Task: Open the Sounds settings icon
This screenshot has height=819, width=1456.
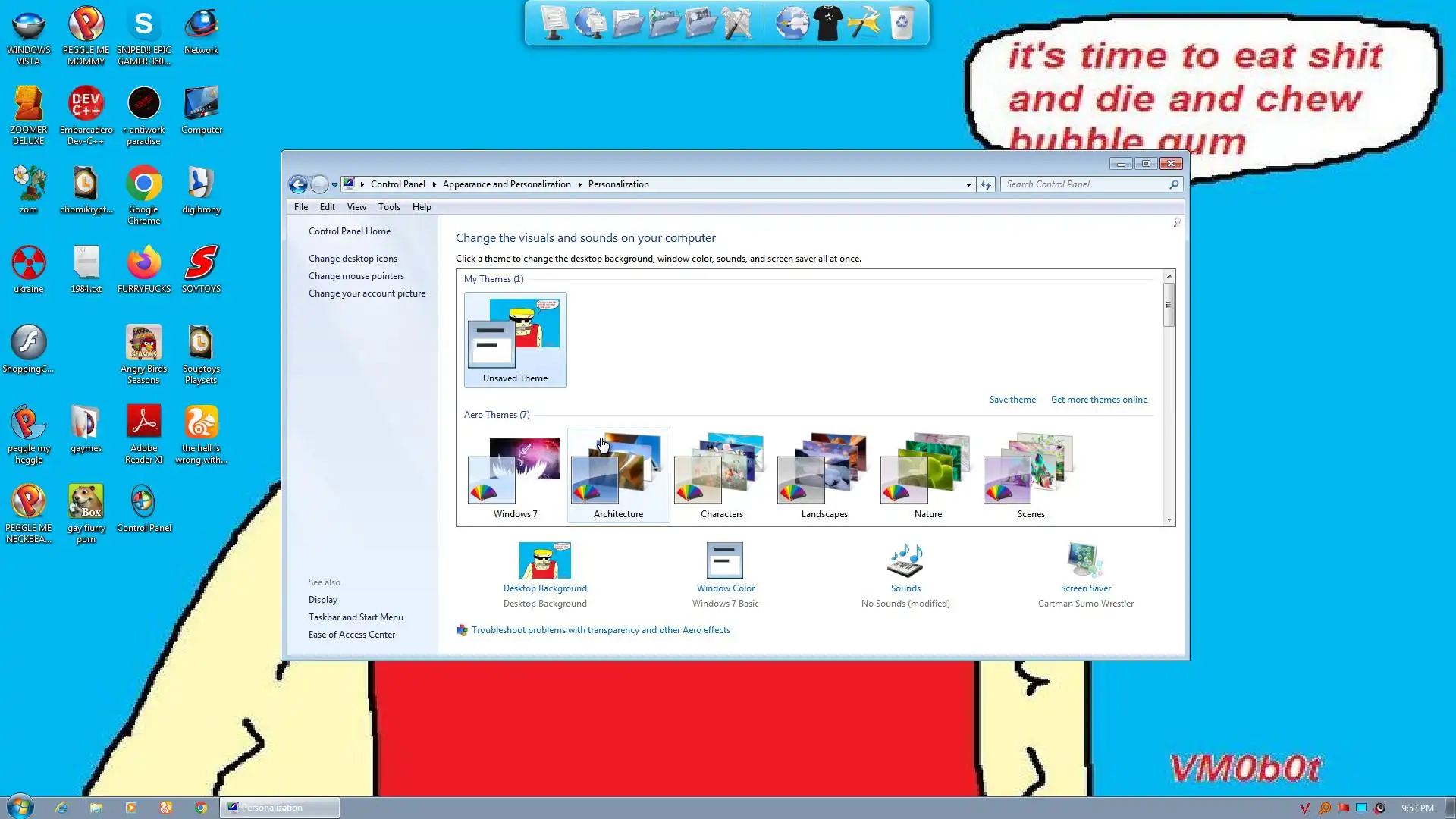Action: 905,560
